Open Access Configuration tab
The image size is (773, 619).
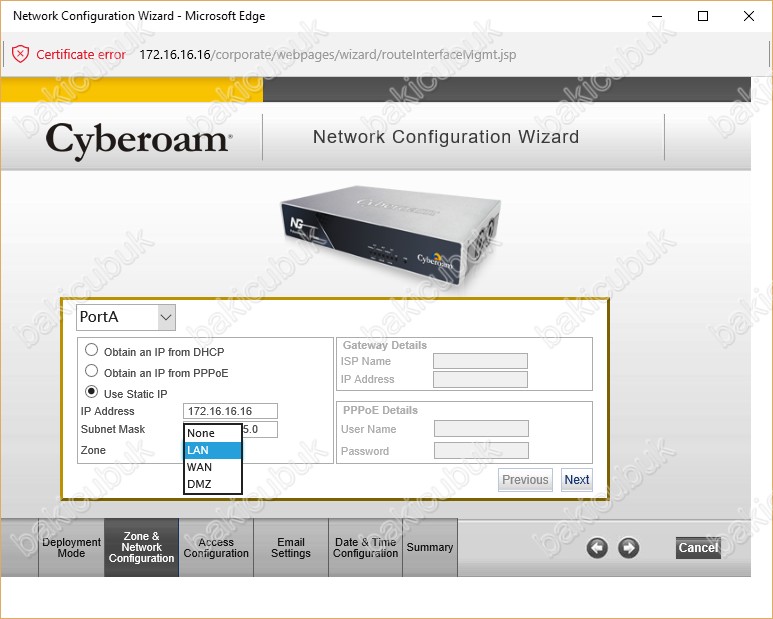[x=216, y=548]
